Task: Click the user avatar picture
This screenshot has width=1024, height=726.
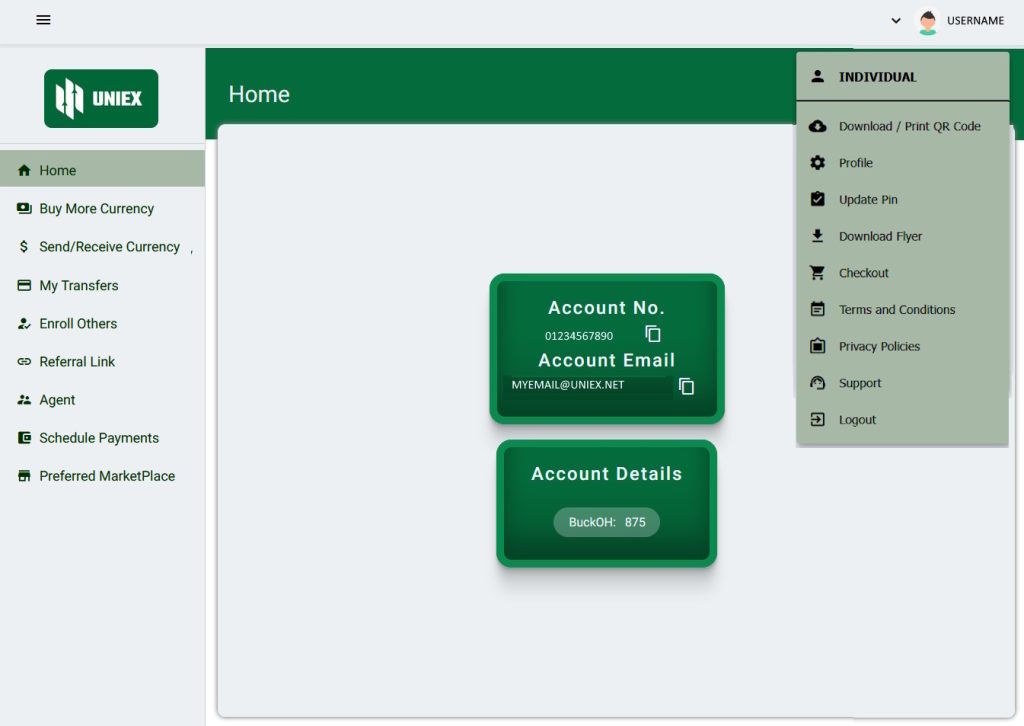Action: point(928,21)
